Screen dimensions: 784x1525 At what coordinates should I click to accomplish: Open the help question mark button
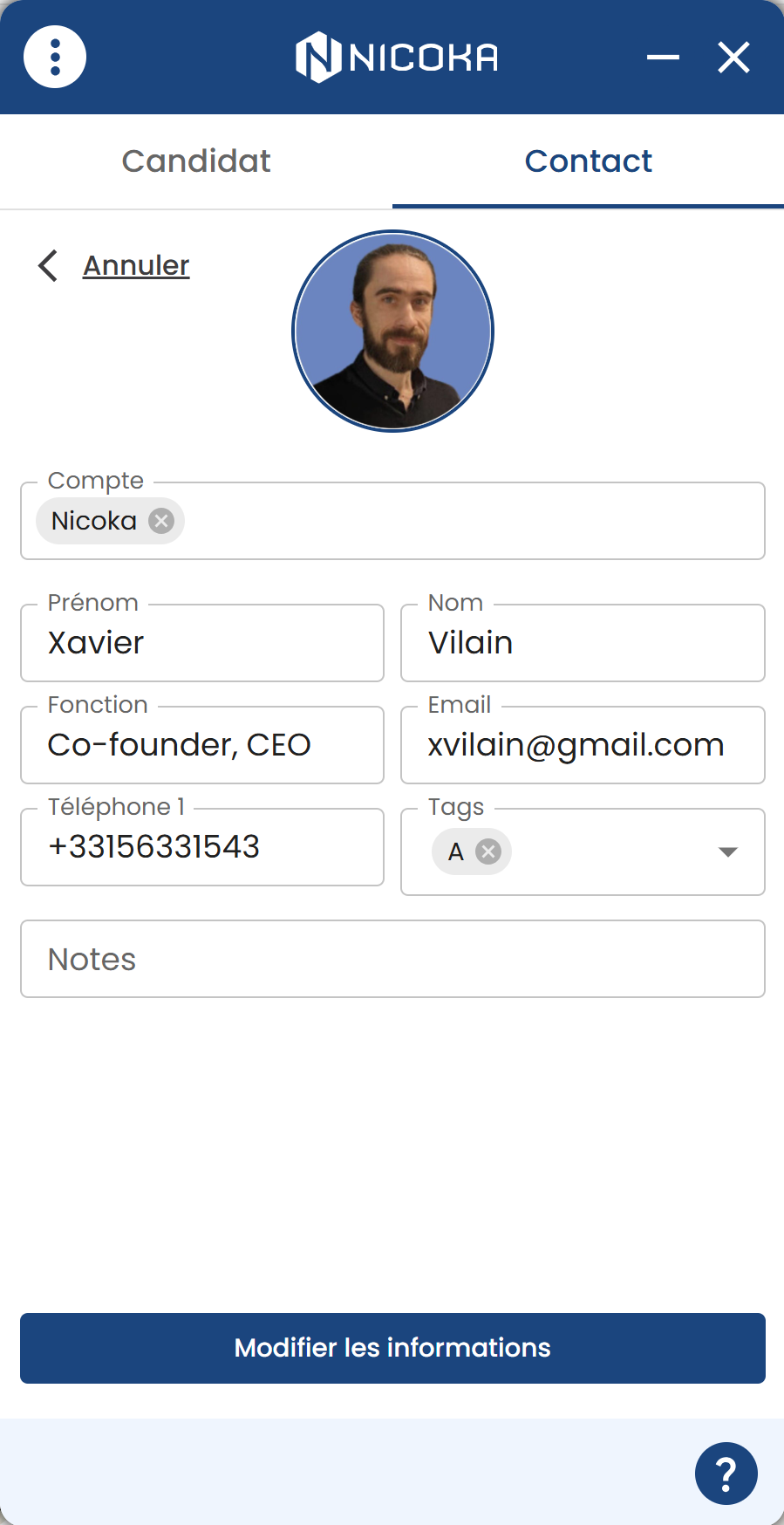[x=726, y=1474]
